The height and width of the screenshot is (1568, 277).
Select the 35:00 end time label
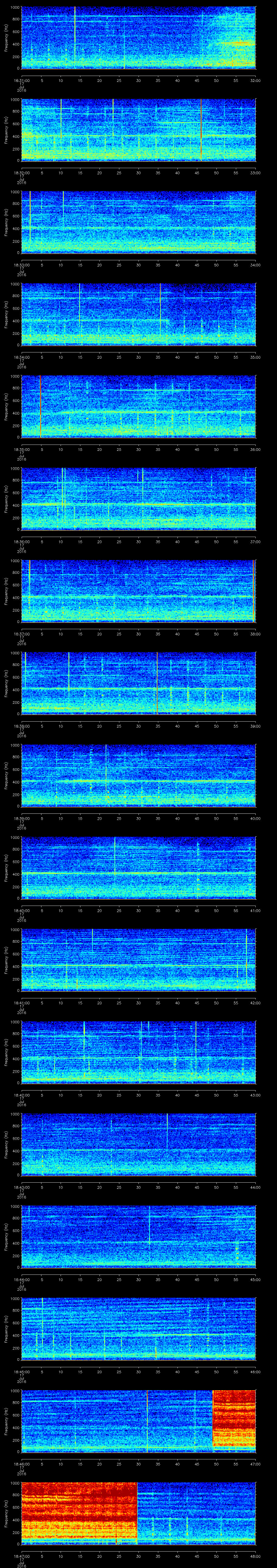[x=255, y=357]
